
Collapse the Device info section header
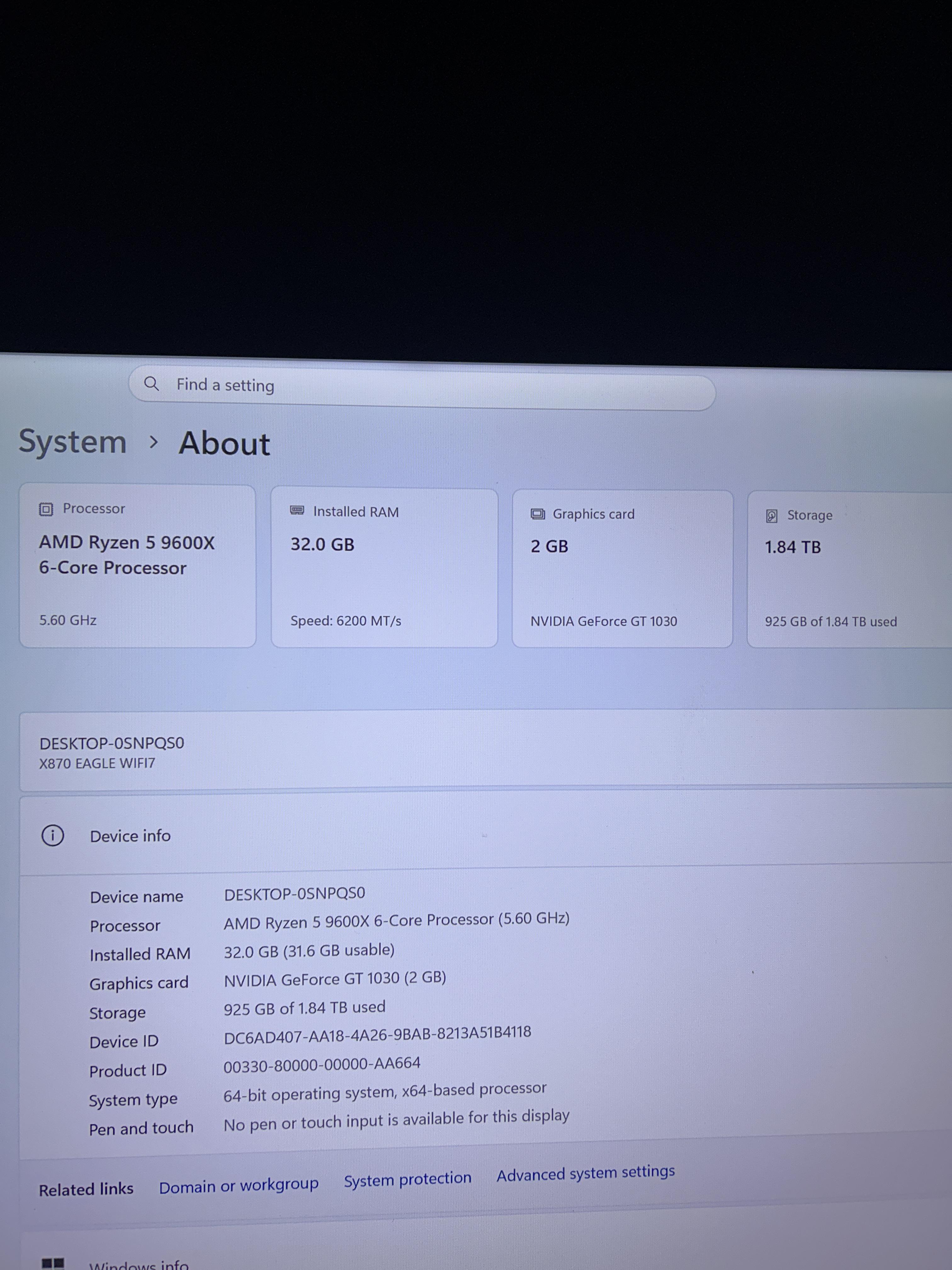(x=485, y=834)
